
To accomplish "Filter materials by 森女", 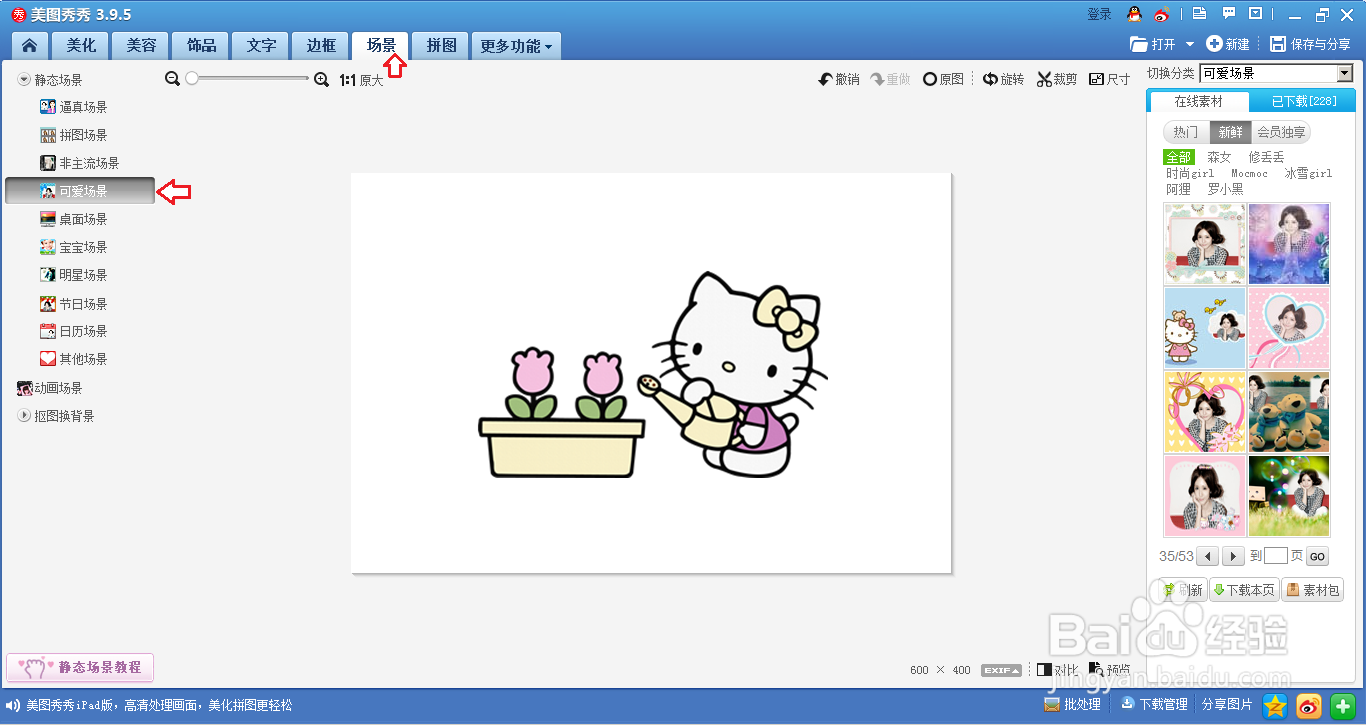I will click(1219, 157).
